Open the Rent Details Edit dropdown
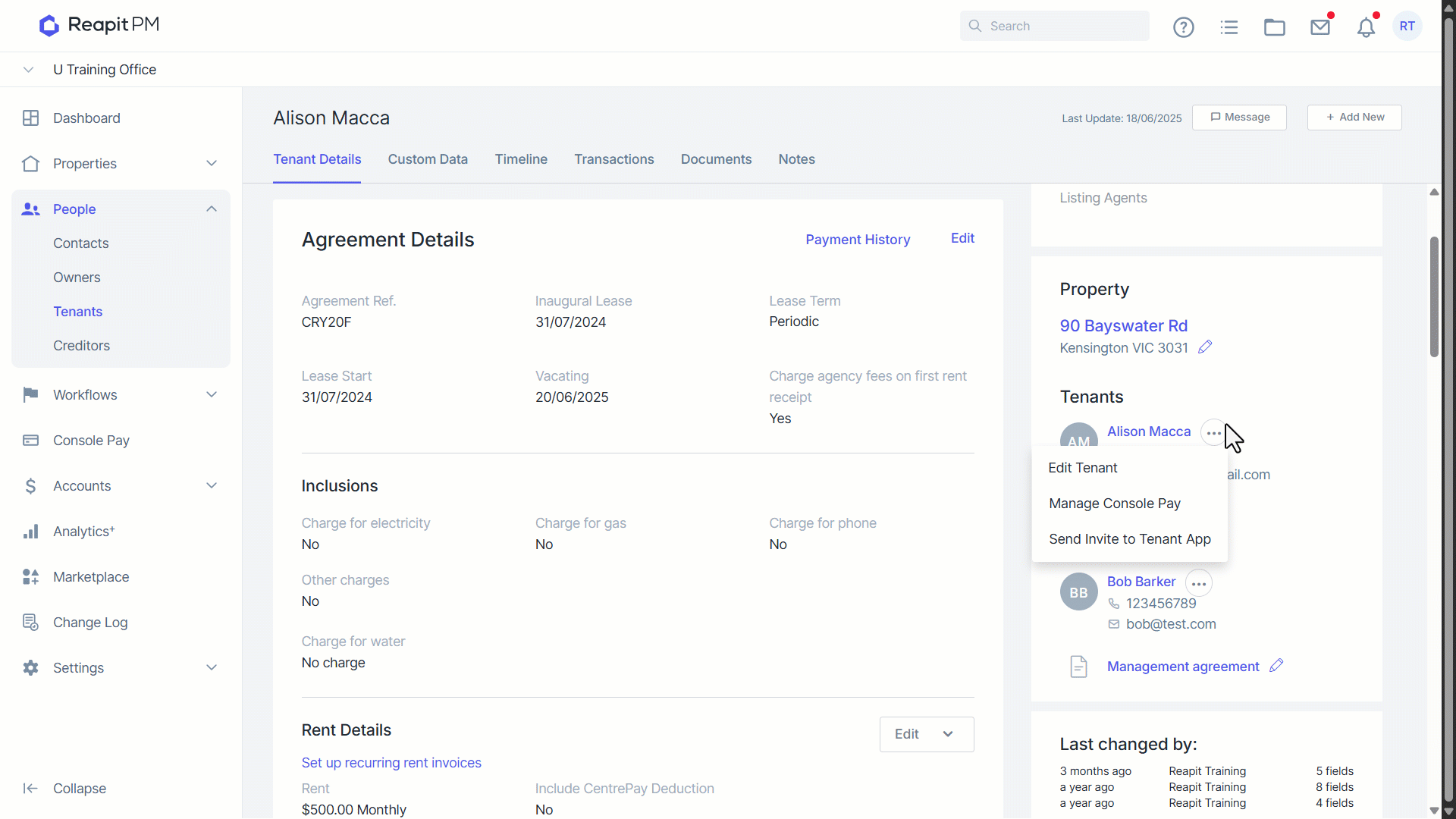The height and width of the screenshot is (819, 1456). coord(927,734)
